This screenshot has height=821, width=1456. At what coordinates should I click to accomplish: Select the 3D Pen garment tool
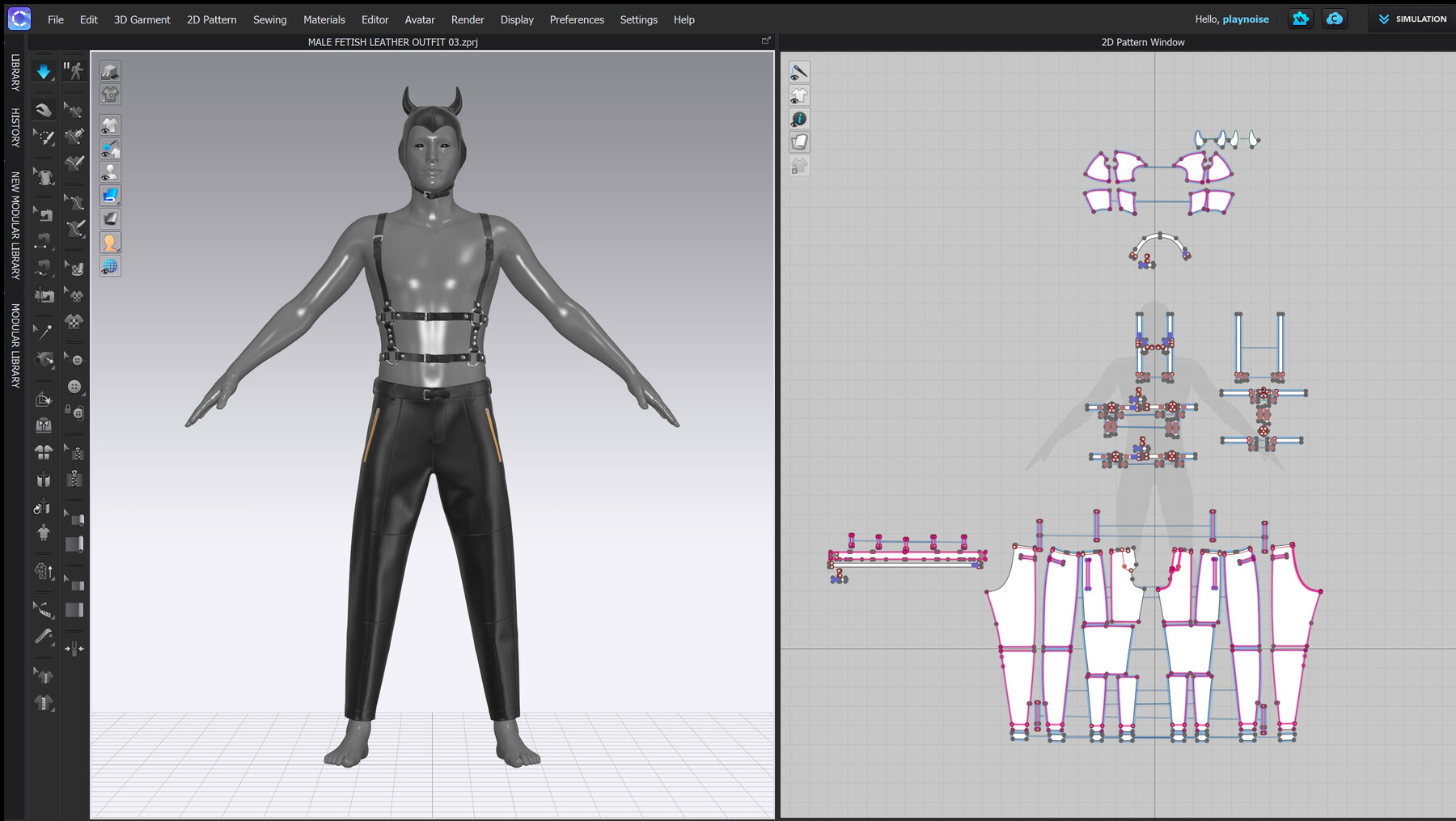74,137
